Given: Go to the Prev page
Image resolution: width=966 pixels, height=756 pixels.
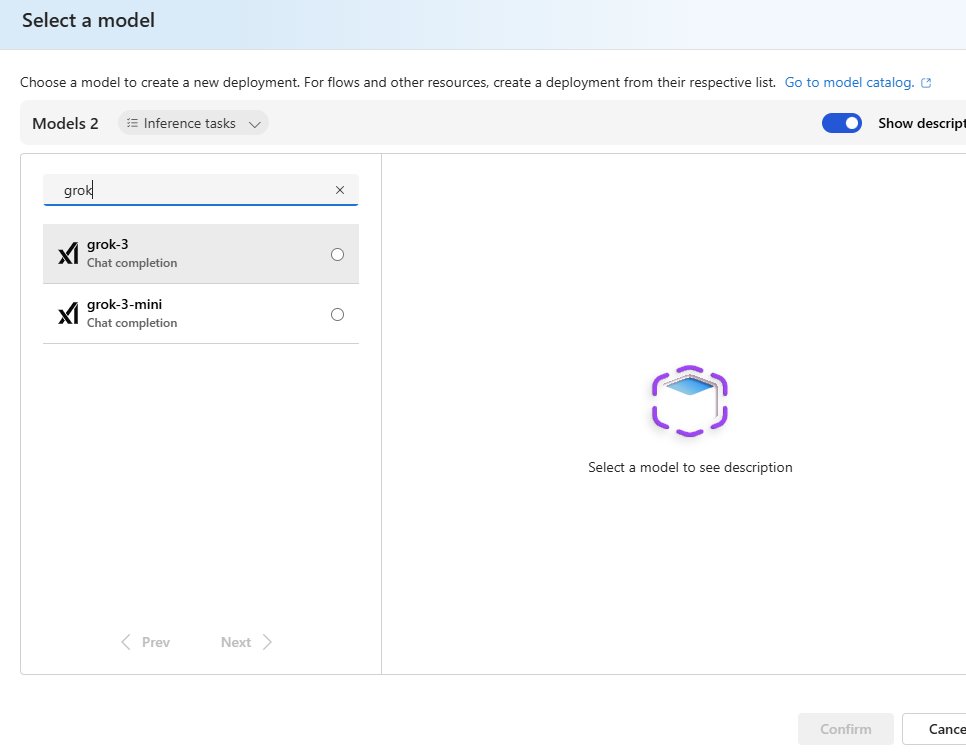Looking at the screenshot, I should 145,642.
